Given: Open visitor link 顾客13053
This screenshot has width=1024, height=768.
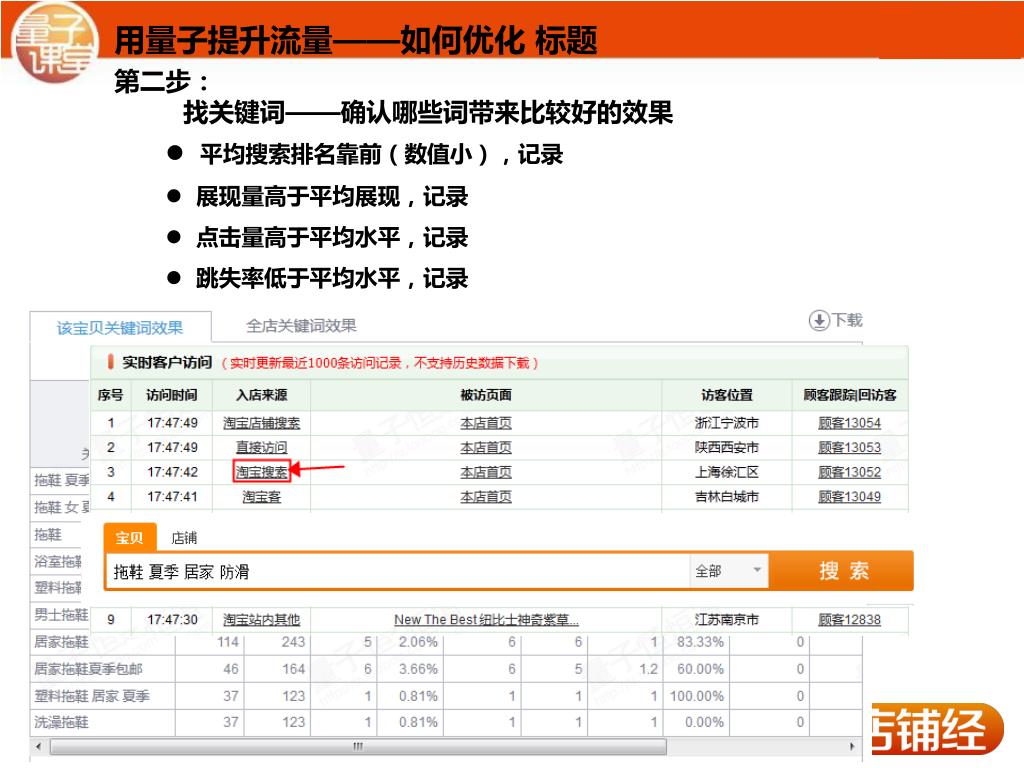Looking at the screenshot, I should (849, 447).
